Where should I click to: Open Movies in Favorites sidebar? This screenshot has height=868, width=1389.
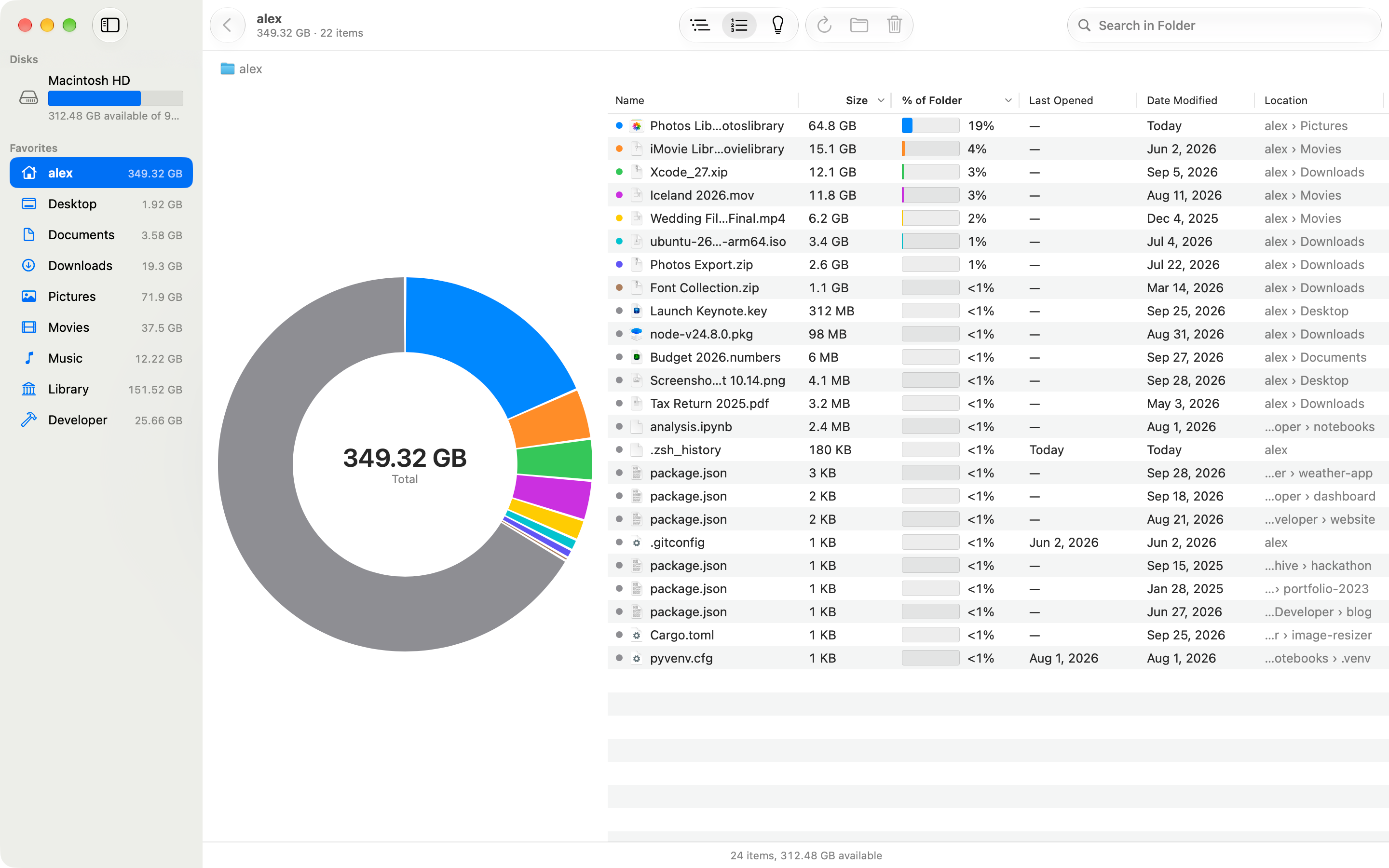tap(101, 327)
